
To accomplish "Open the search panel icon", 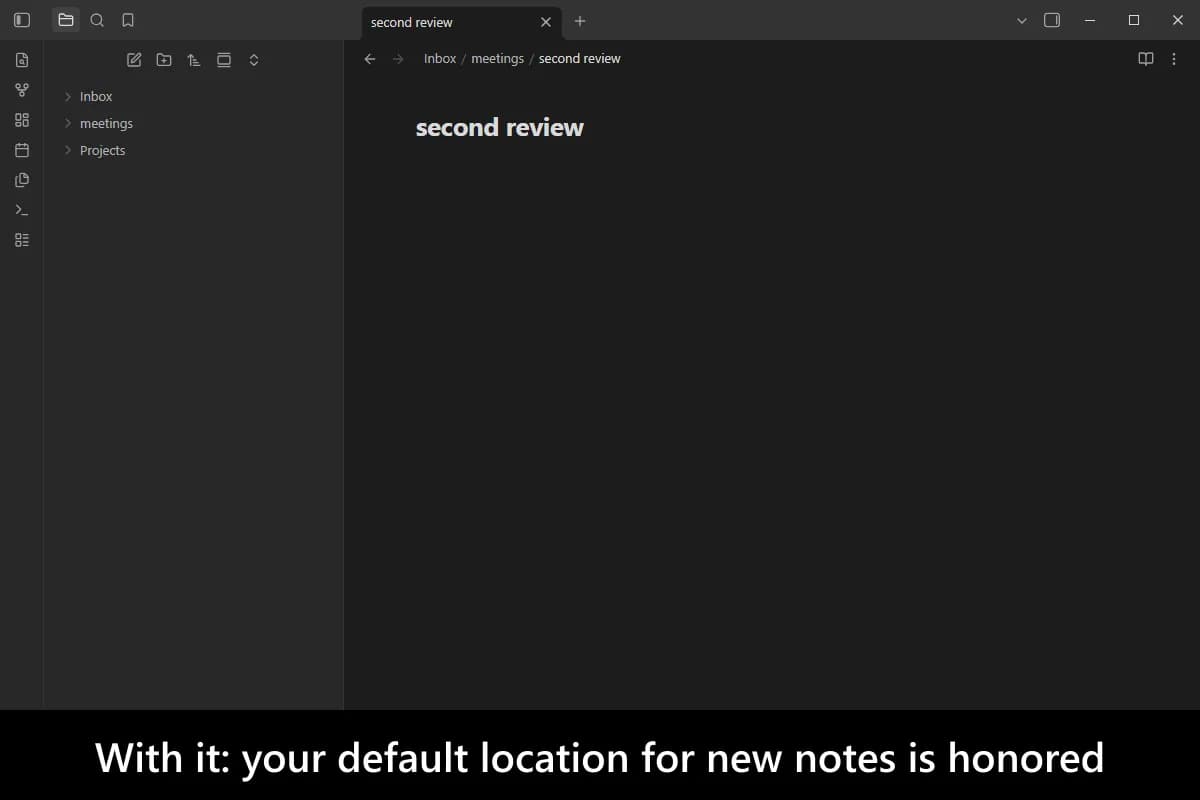I will (97, 20).
